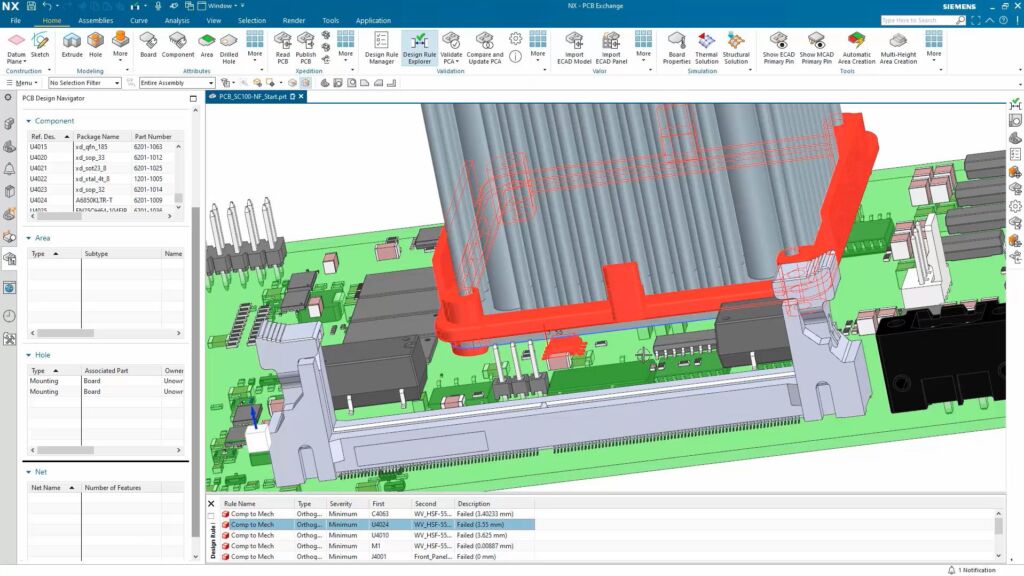Open the Render menu

point(294,20)
